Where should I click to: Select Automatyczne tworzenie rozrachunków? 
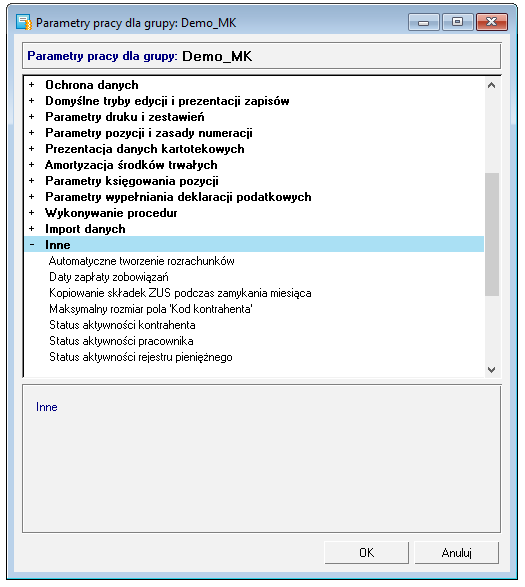pos(142,261)
